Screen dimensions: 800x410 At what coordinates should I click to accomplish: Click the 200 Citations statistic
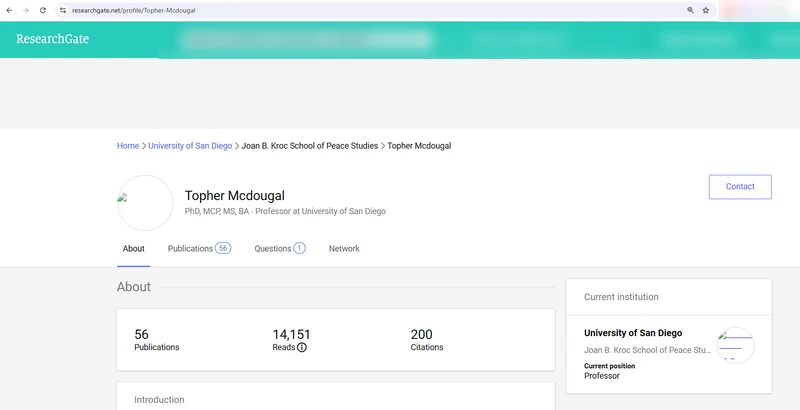tap(427, 340)
